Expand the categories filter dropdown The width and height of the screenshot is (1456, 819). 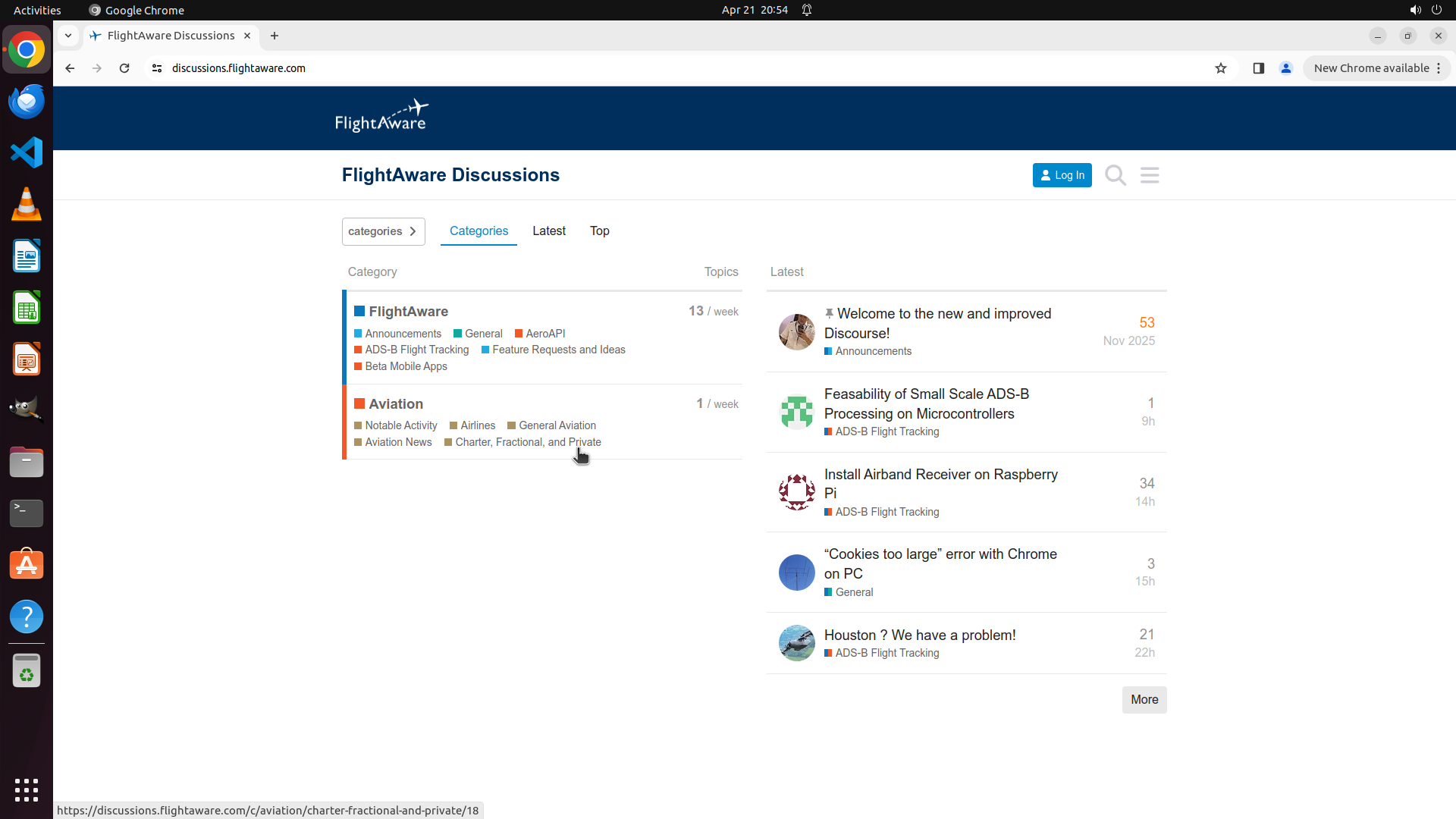coord(383,231)
